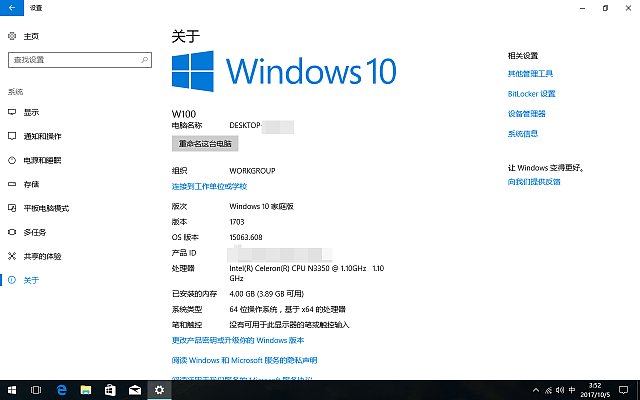Select the 平板电脑模式 tablet icon
This screenshot has height=400, width=640.
pos(12,208)
